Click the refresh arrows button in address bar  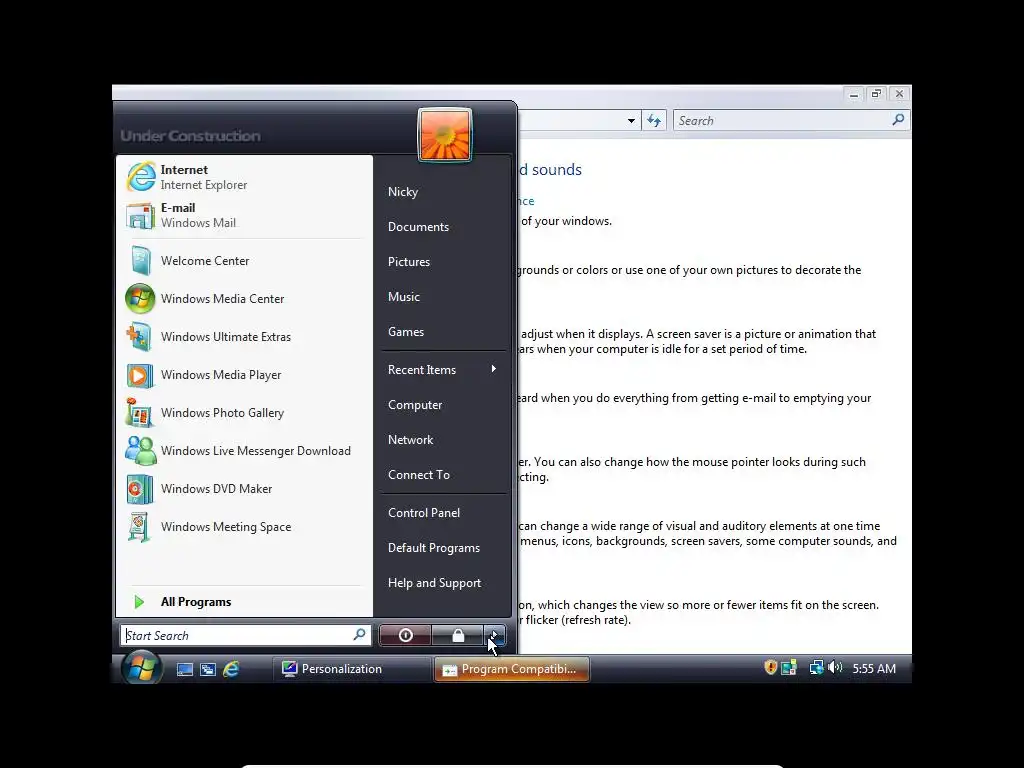[x=654, y=120]
